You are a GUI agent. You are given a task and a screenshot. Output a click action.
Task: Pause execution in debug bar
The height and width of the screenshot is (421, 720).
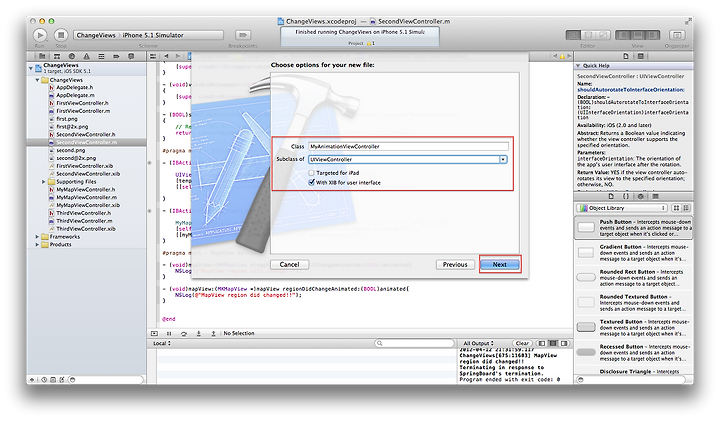(x=169, y=334)
